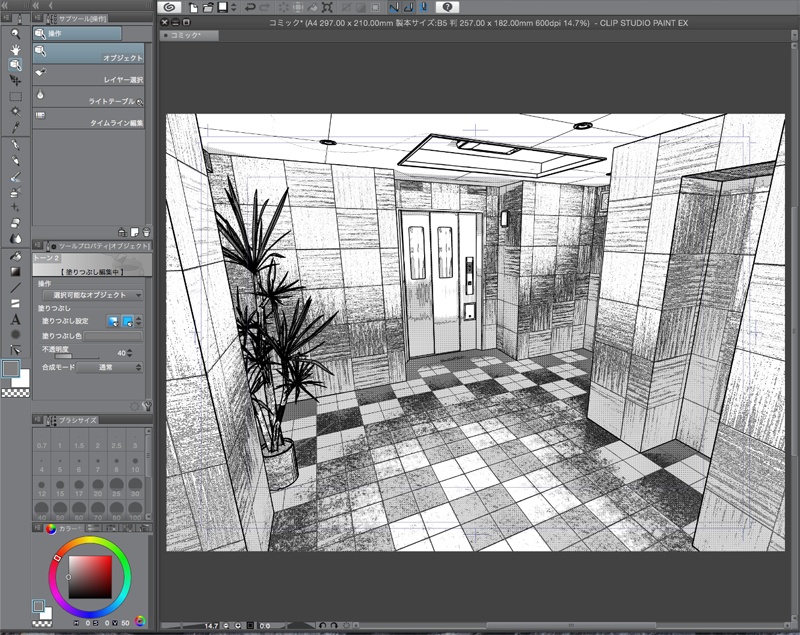Select the Zoom magnifier tool
This screenshot has width=800, height=635.
pos(16,32)
